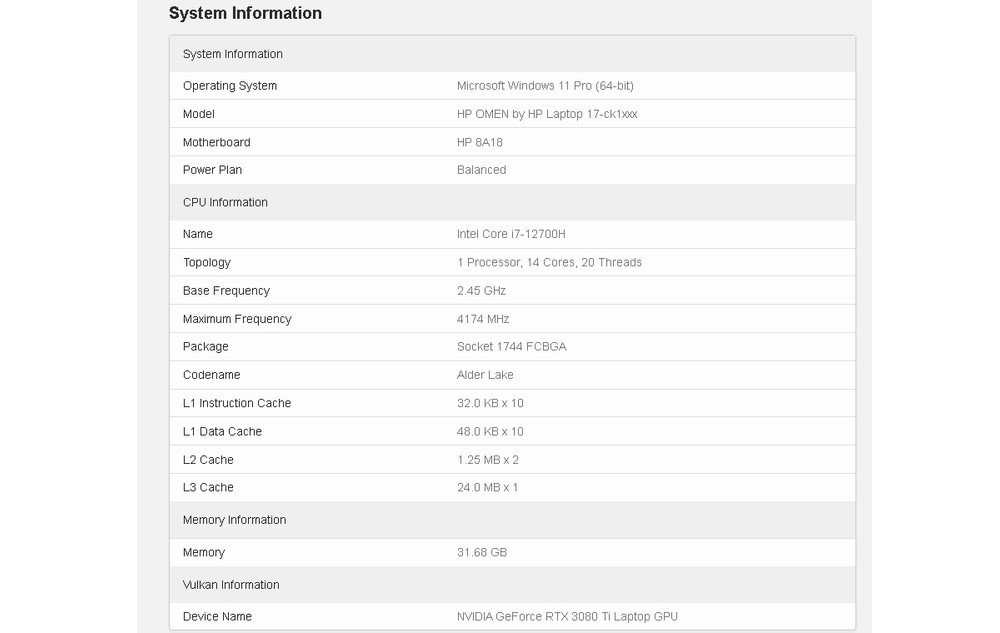Click the Memory Information section header
The height and width of the screenshot is (633, 1000).
coord(234,520)
